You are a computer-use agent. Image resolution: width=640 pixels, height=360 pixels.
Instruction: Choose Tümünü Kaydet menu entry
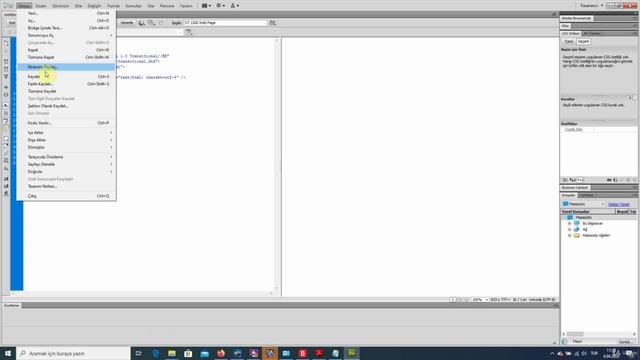(66, 91)
